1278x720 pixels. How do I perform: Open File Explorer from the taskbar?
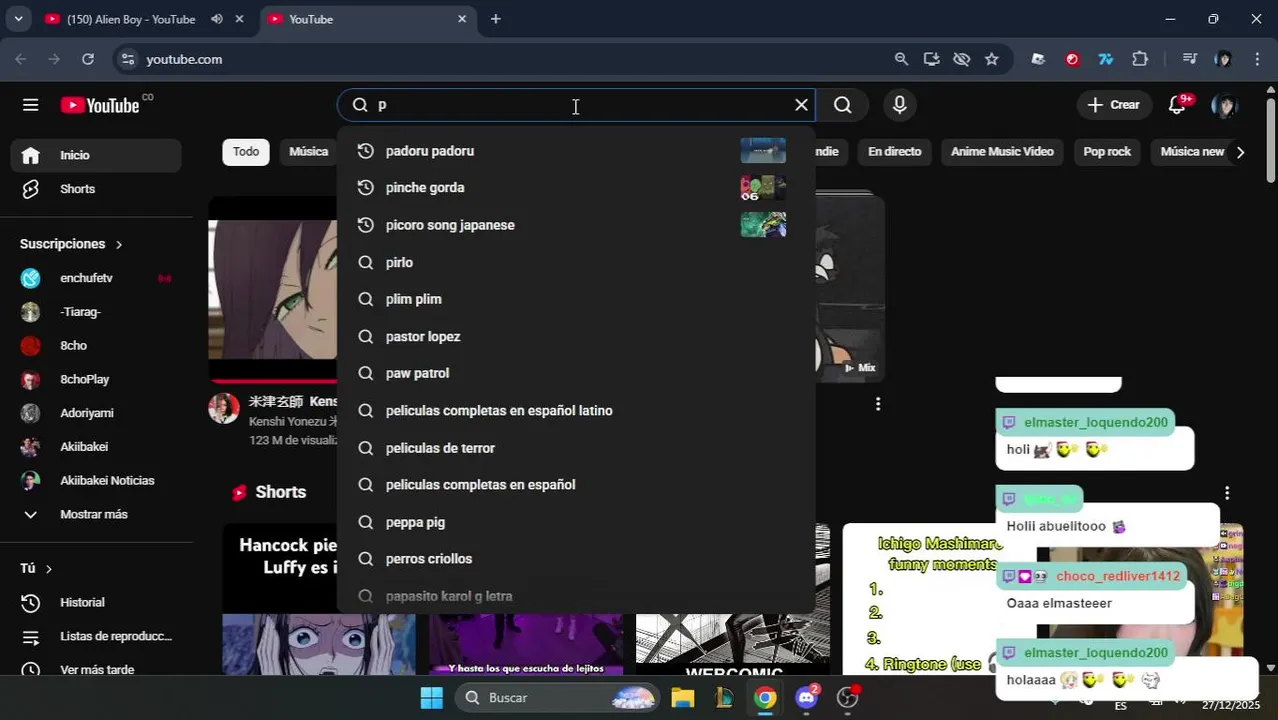click(683, 698)
